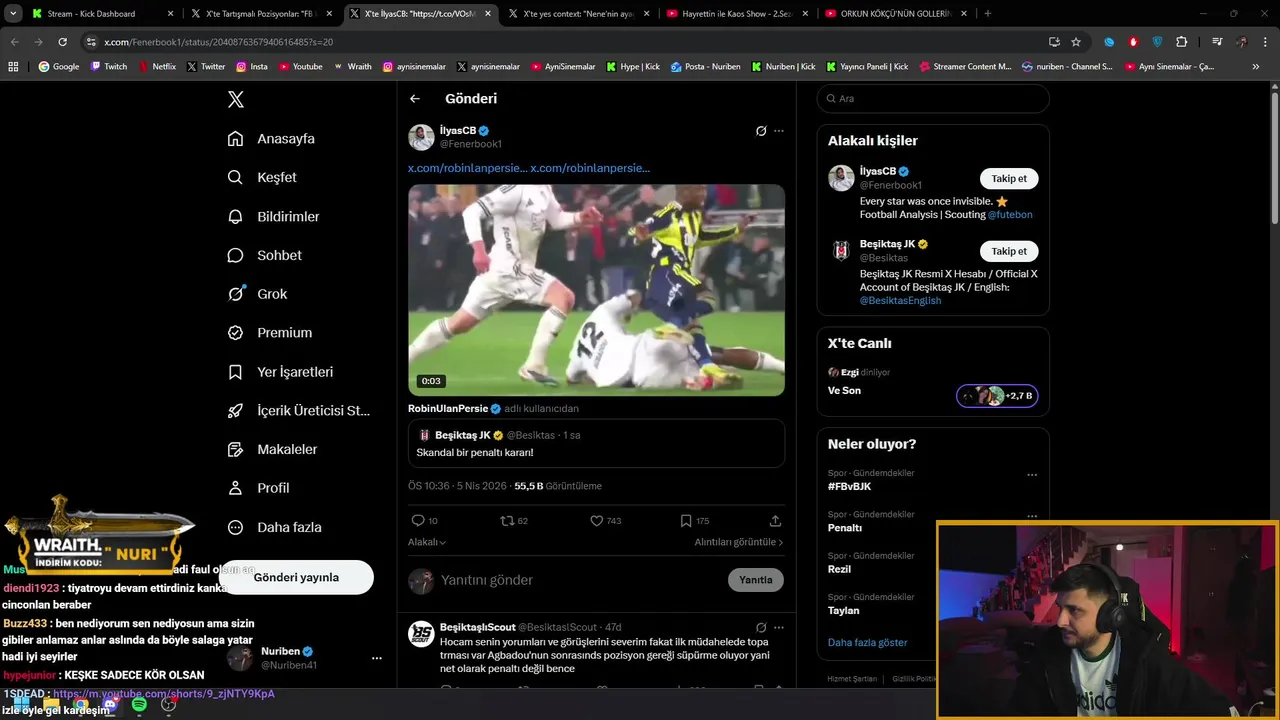Open more options on BeşiktaşlıScout's reply

(x=779, y=628)
